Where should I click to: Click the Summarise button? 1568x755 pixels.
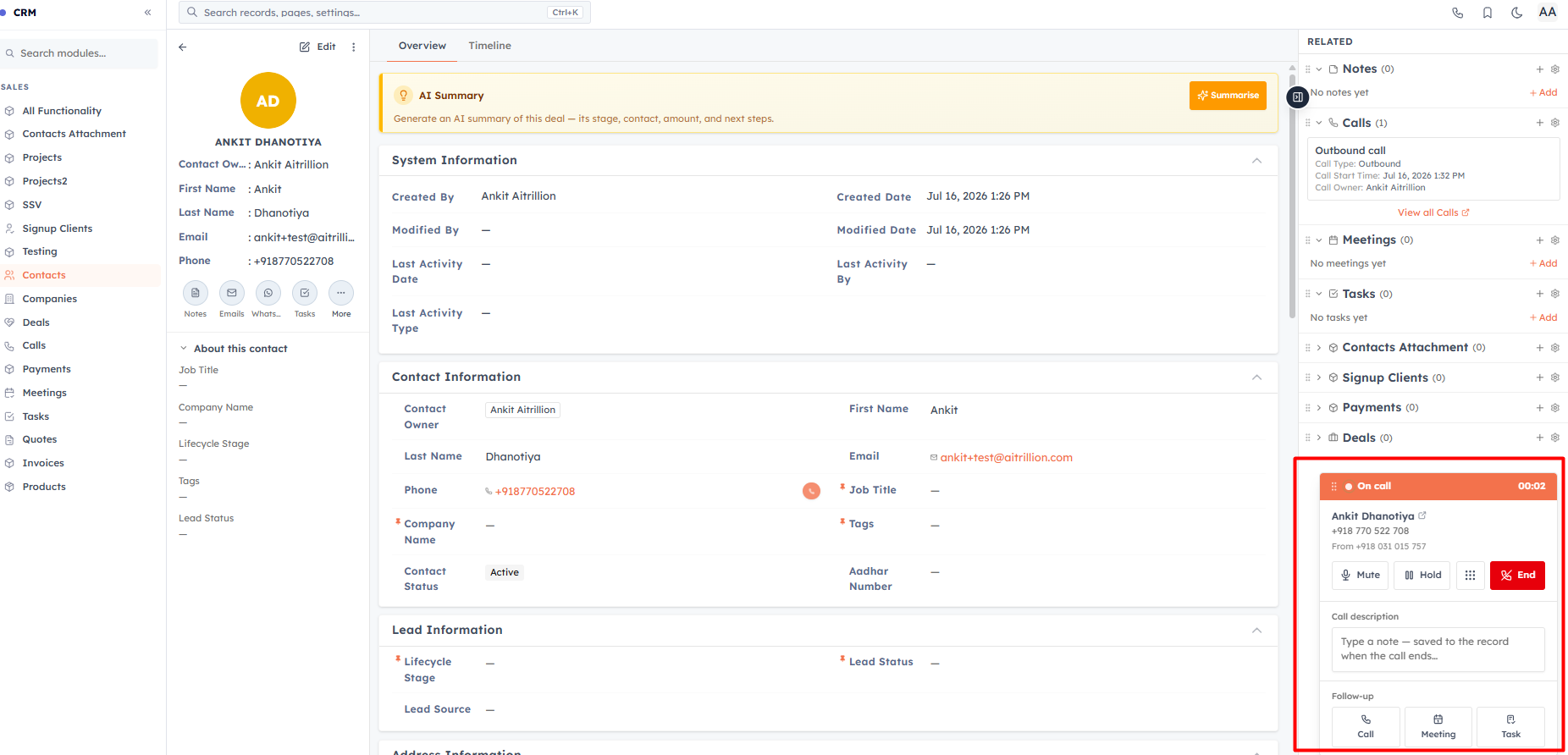pyautogui.click(x=1228, y=96)
